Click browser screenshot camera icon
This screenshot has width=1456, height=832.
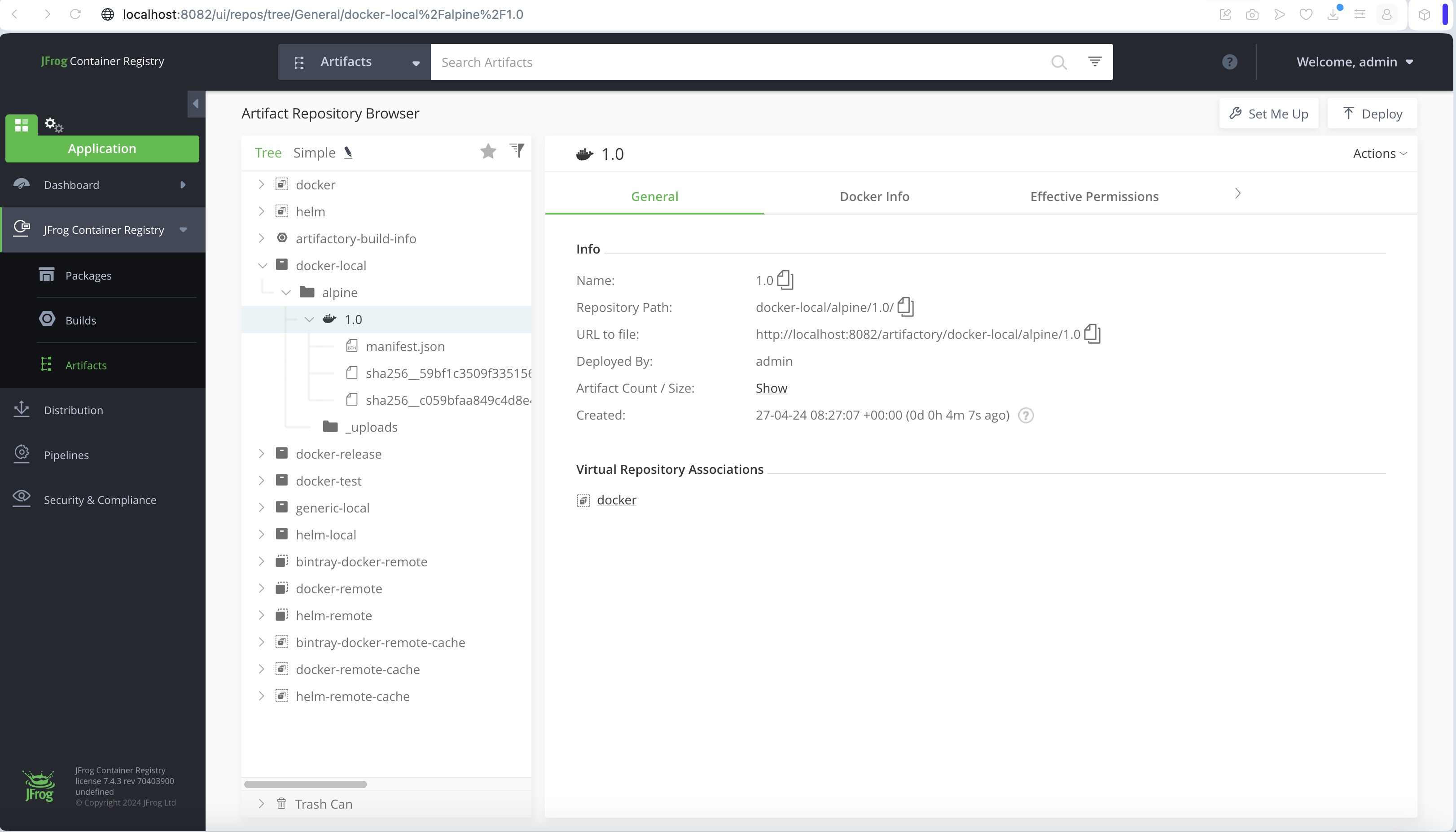[1252, 14]
